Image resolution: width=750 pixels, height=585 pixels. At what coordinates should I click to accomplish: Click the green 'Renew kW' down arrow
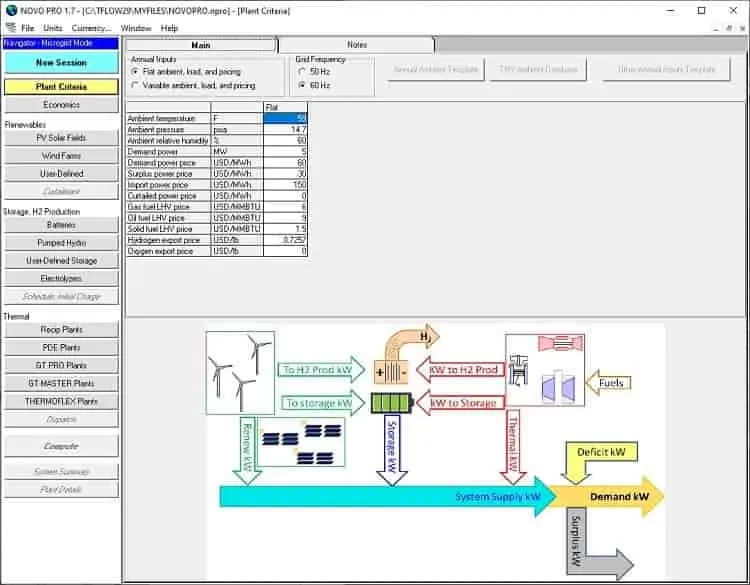pos(247,450)
